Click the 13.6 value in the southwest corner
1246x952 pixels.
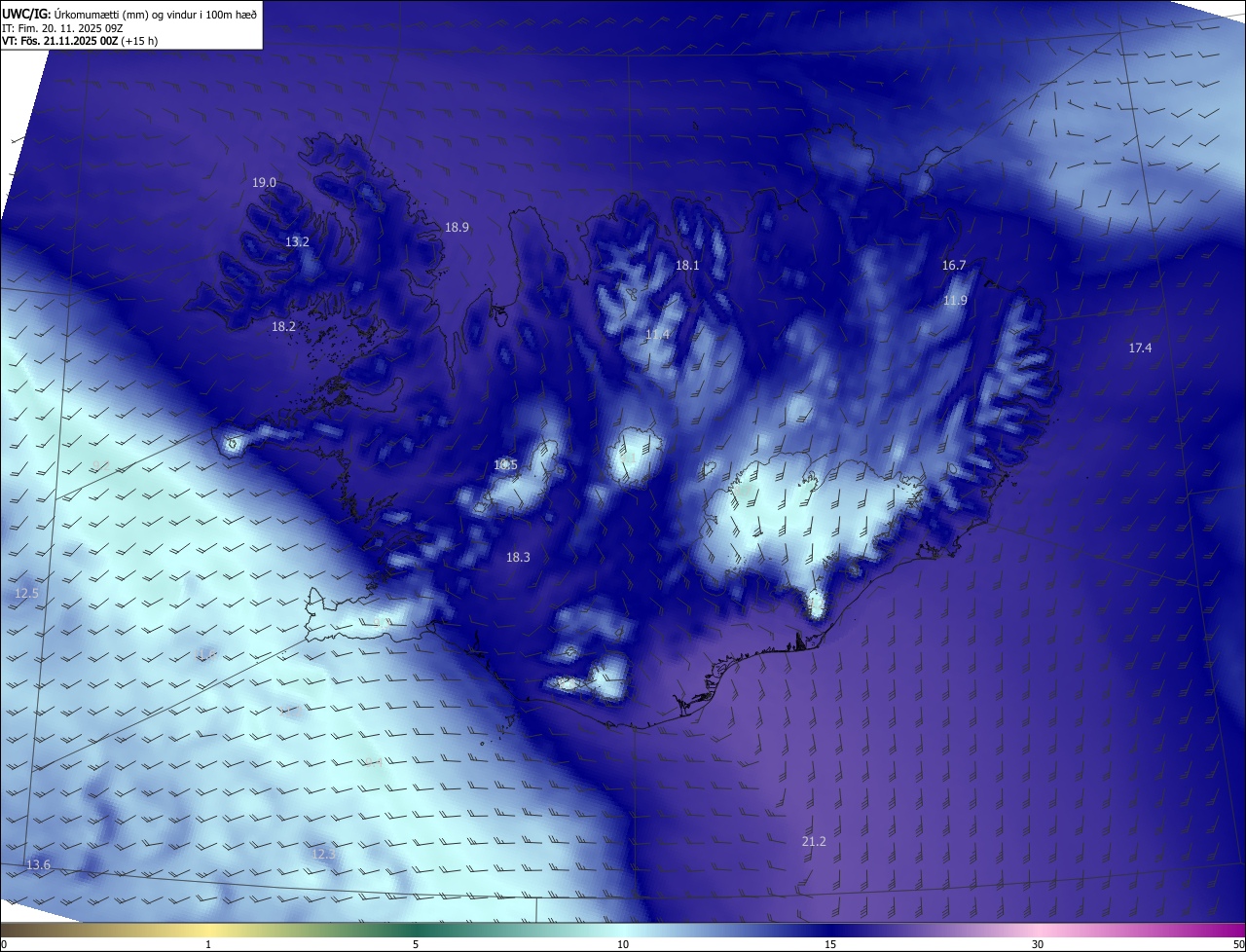click(x=38, y=865)
